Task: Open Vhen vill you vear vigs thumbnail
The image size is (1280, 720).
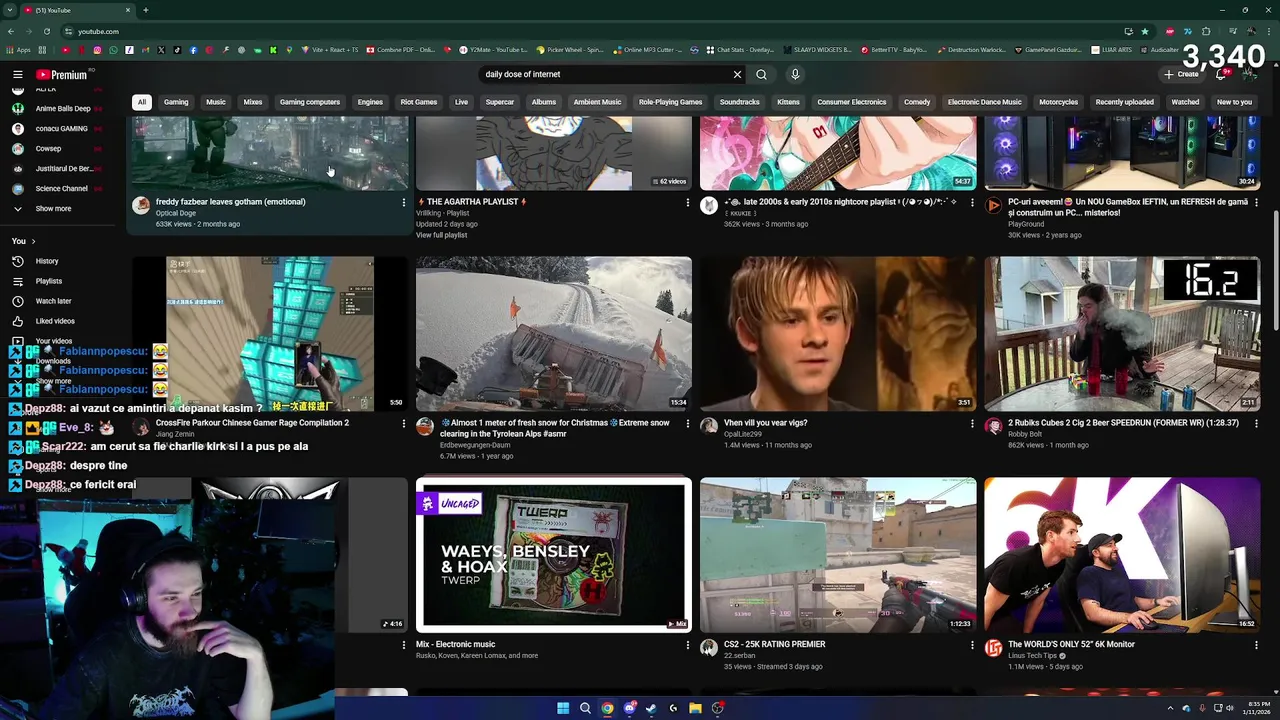Action: (x=838, y=334)
